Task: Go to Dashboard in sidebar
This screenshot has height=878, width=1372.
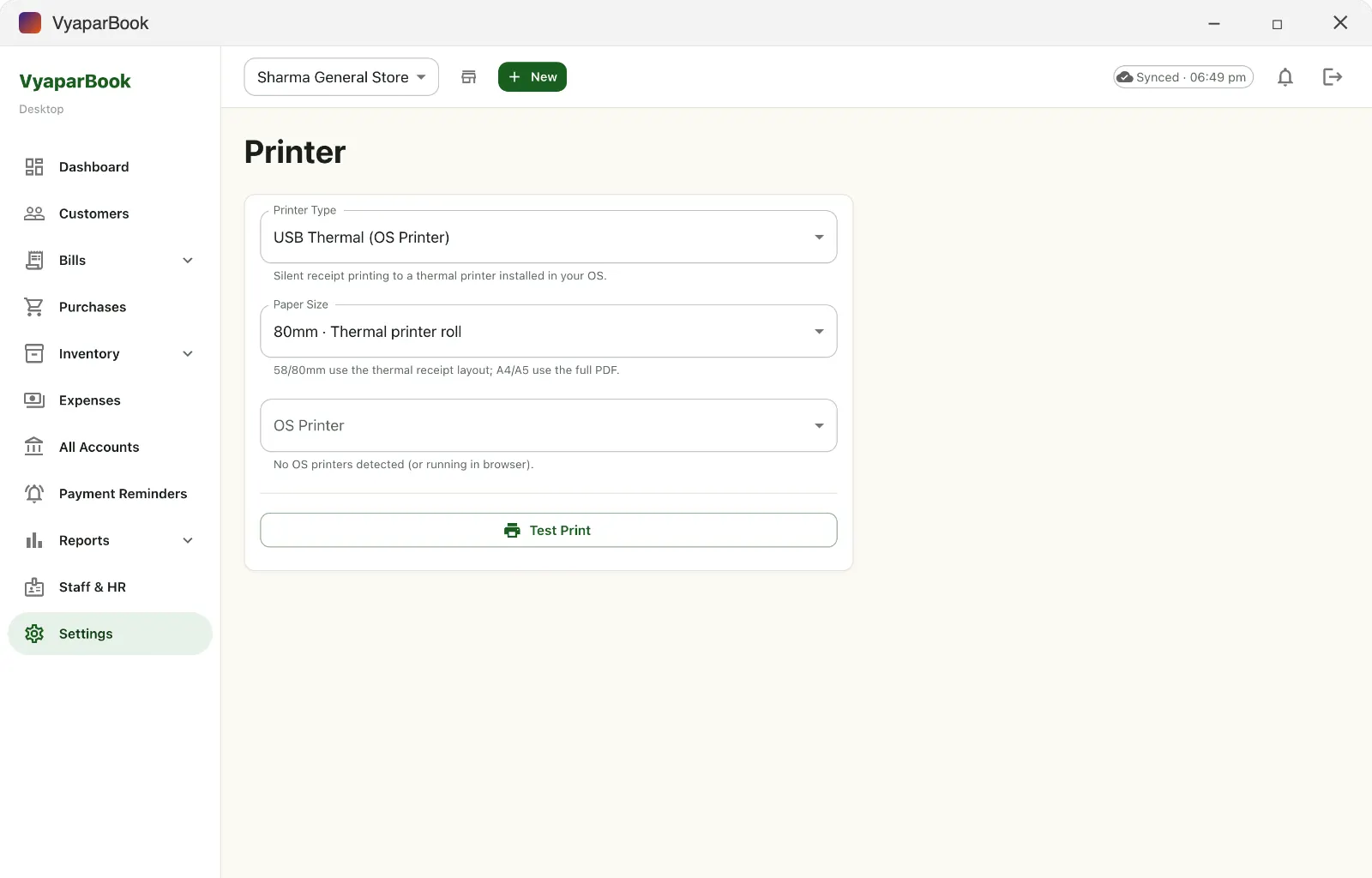Action: (110, 167)
